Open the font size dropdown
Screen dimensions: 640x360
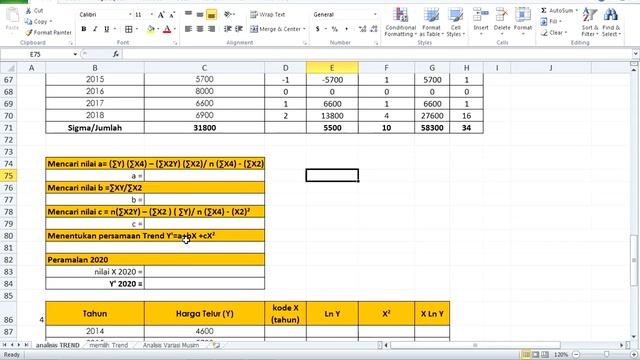click(x=151, y=15)
